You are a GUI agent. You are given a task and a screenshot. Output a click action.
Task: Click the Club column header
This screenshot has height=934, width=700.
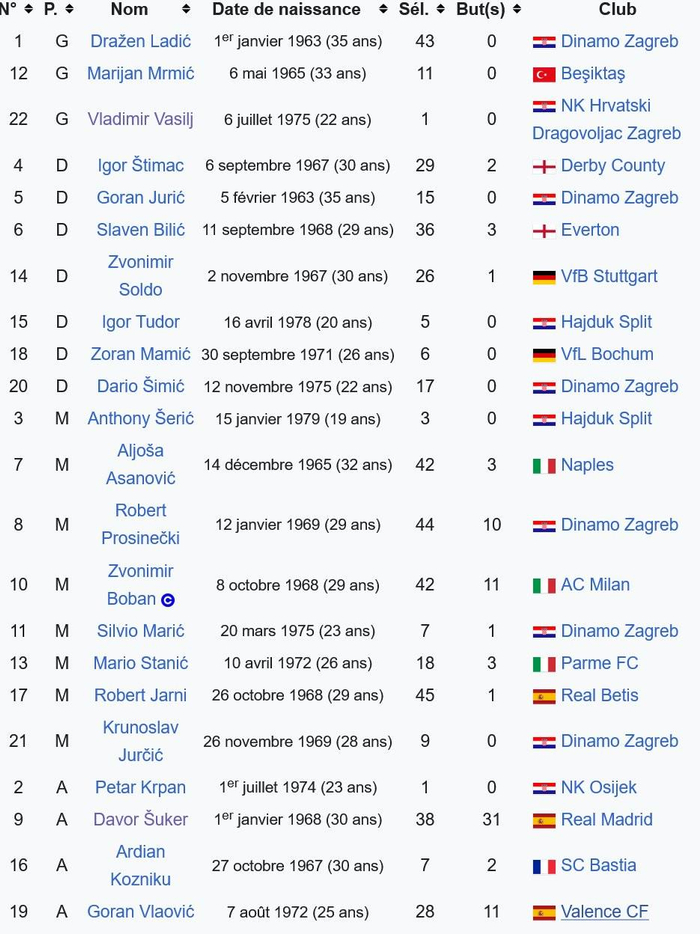(617, 10)
